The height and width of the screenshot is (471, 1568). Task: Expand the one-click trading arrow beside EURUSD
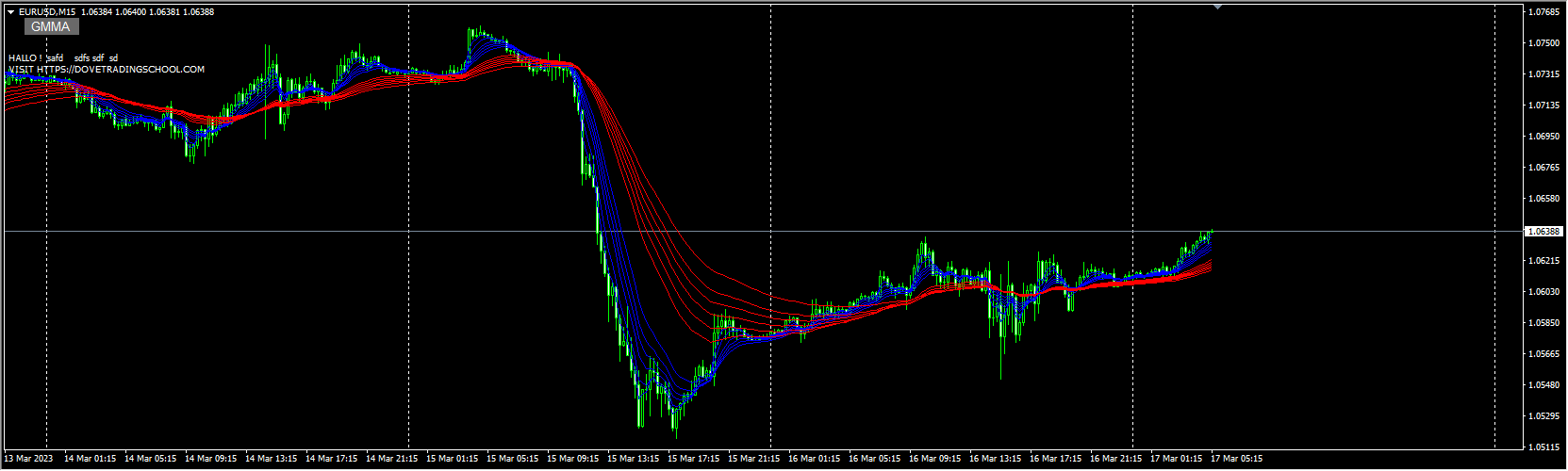[x=10, y=12]
